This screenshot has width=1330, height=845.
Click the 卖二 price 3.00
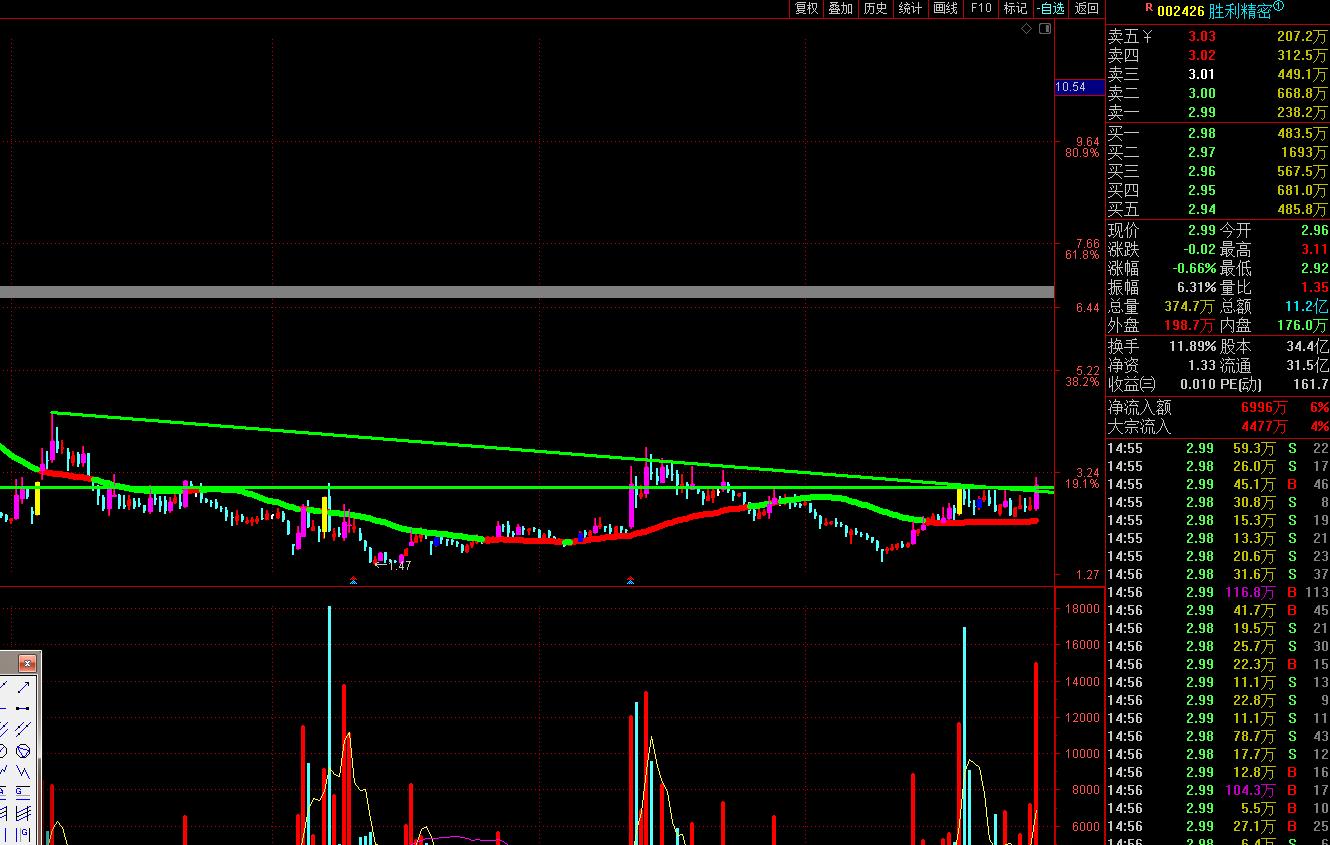point(1201,94)
